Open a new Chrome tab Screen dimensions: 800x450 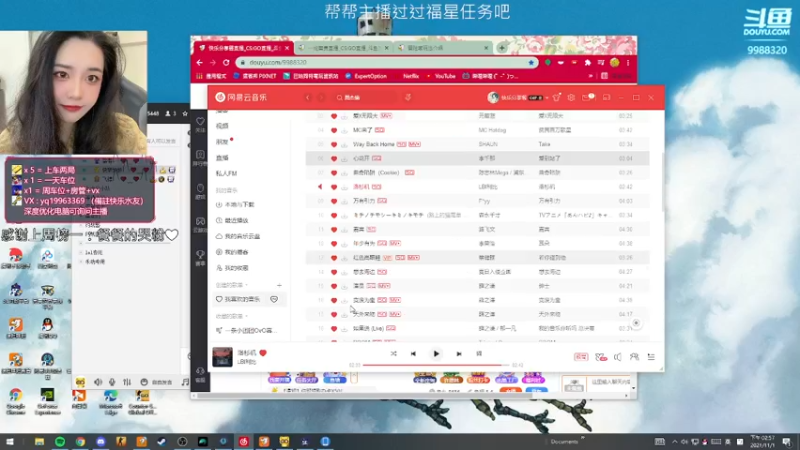point(502,47)
